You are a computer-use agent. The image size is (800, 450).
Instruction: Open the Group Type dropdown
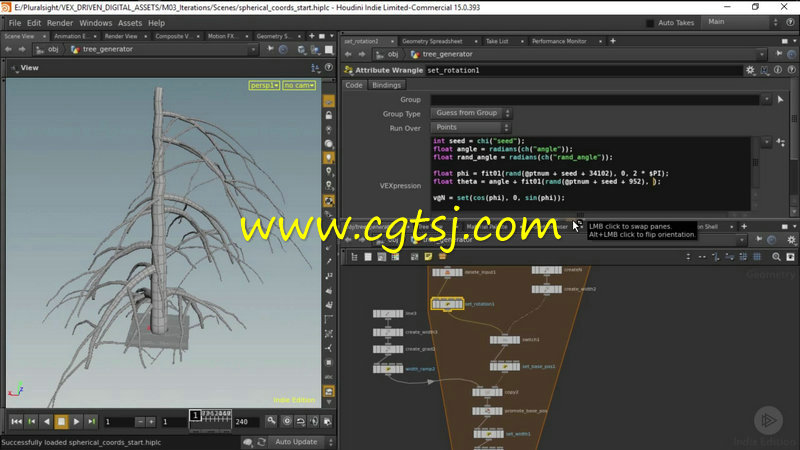pyautogui.click(x=470, y=113)
